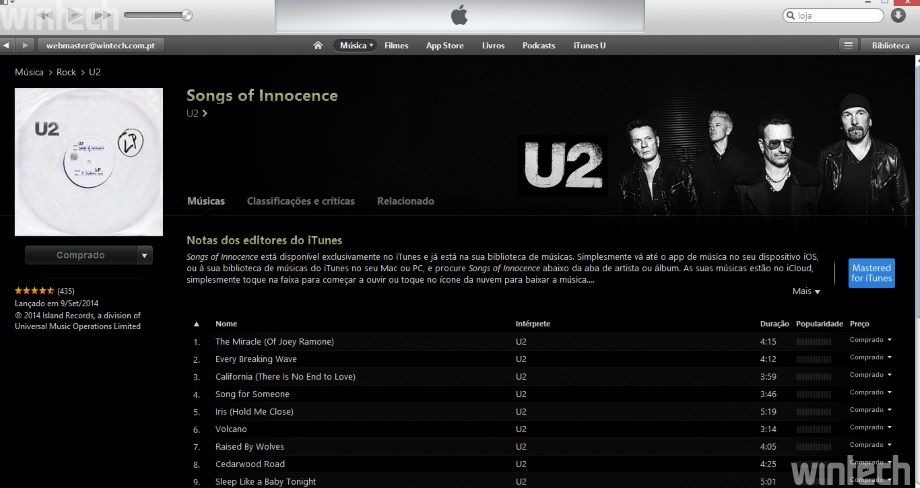Switch to Classificações e críticas tab
This screenshot has width=920, height=488.
(x=301, y=201)
